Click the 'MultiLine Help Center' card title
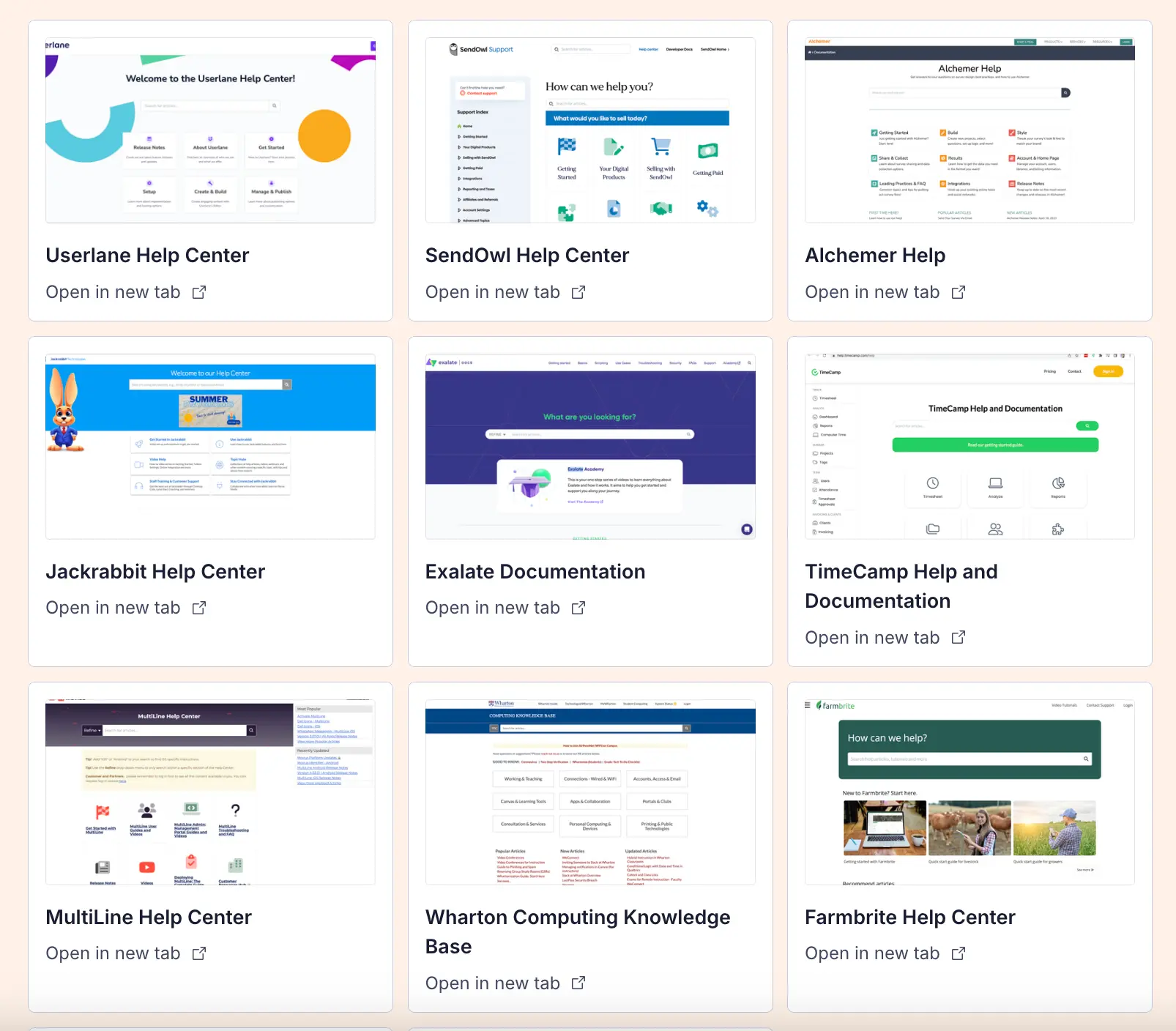This screenshot has height=1031, width=1176. point(149,918)
